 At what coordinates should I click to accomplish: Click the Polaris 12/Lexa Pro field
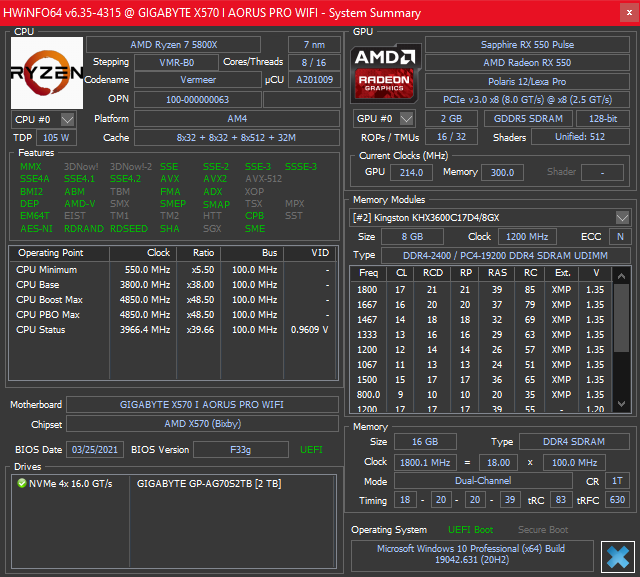click(x=527, y=82)
